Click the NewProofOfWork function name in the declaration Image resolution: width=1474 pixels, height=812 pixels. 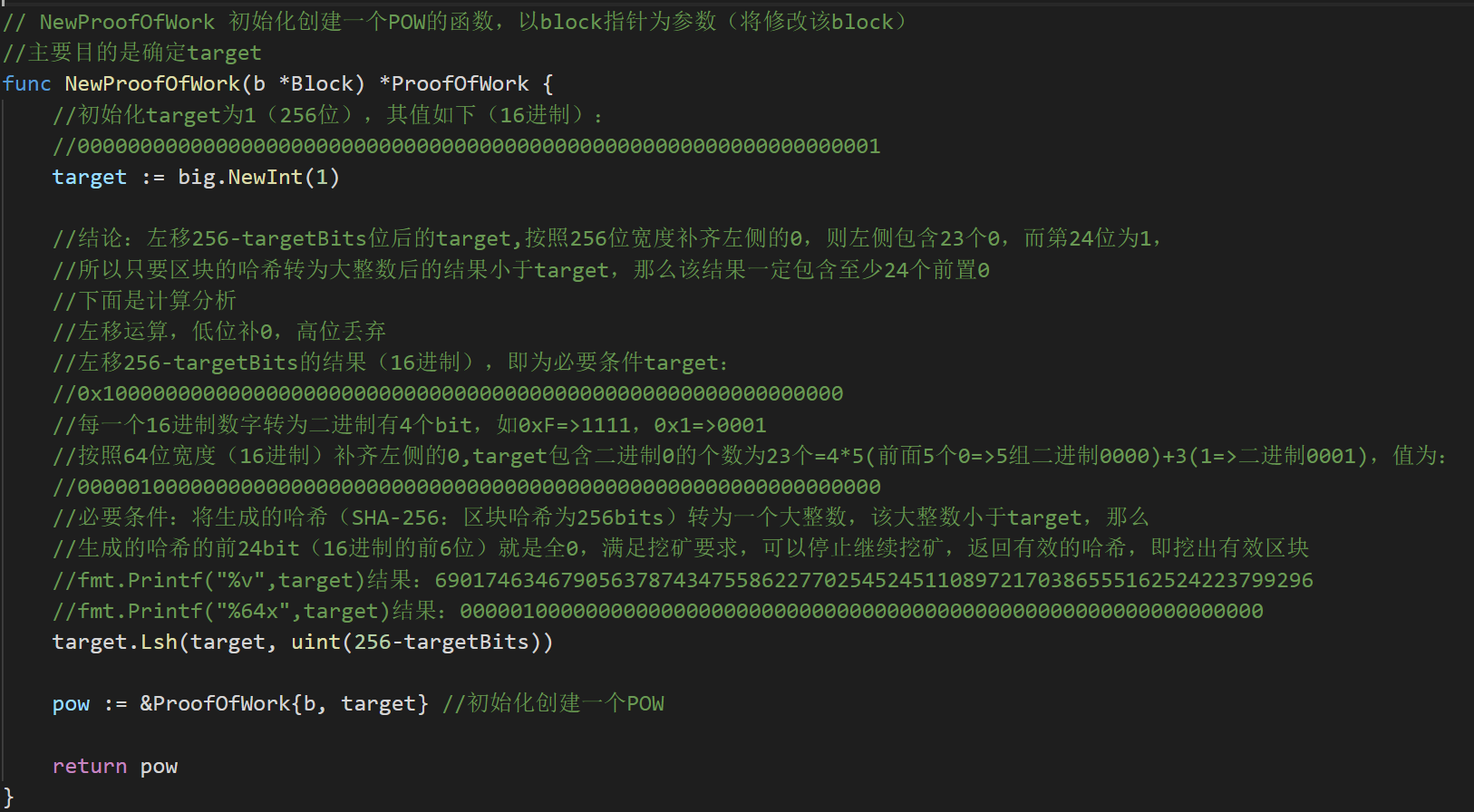coord(151,83)
